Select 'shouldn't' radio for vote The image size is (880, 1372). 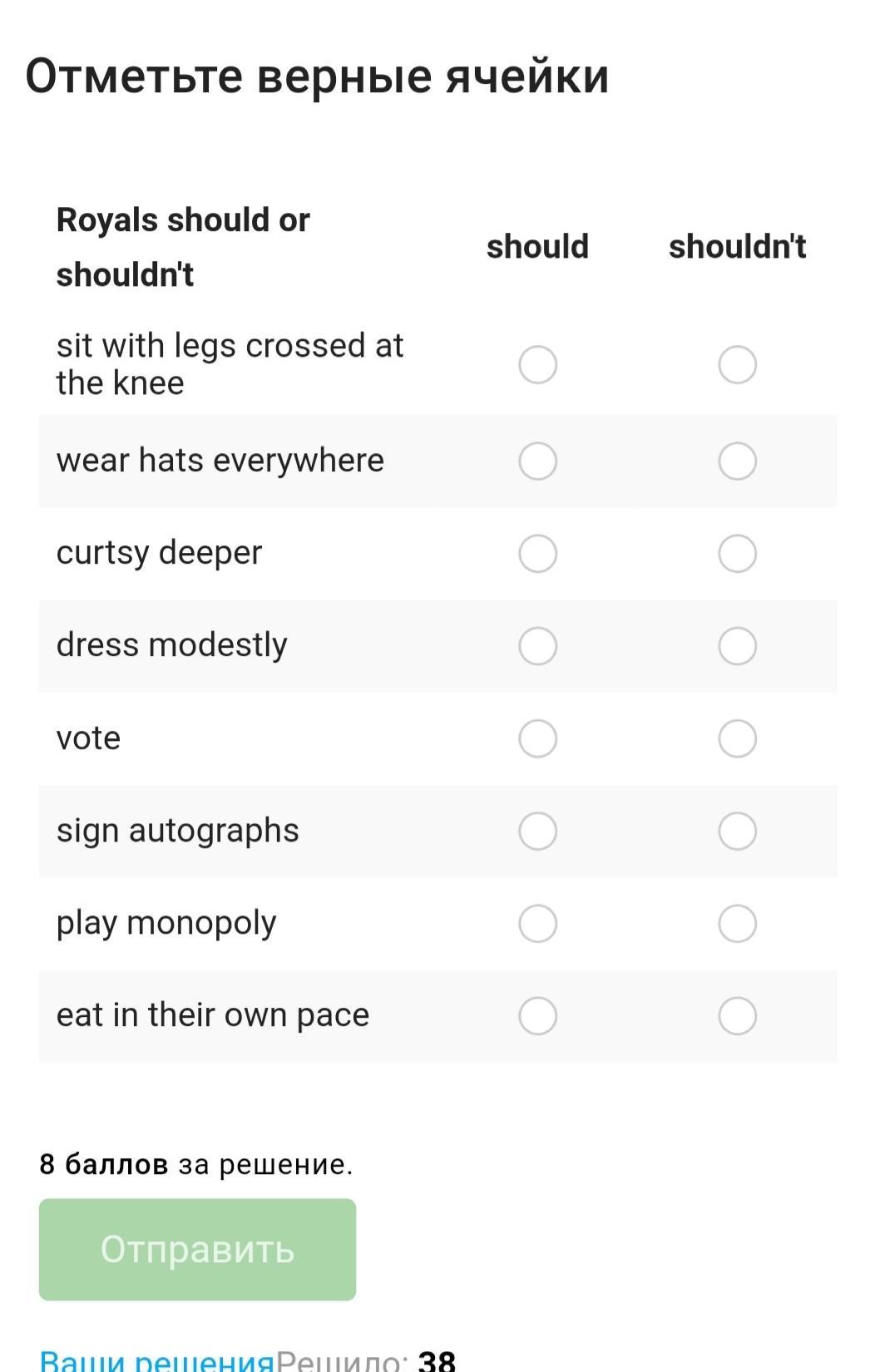coord(737,738)
